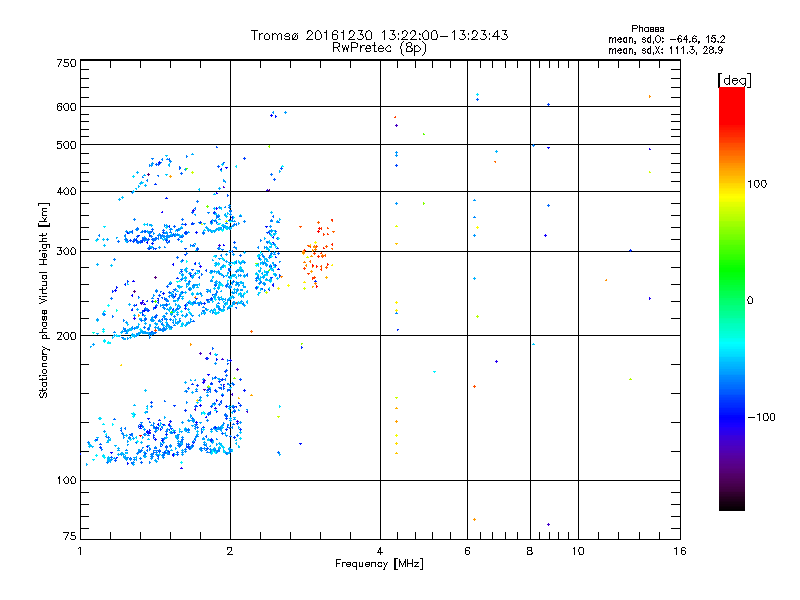This screenshot has height=600, width=800.
Task: Click the y-axis tick label '500'
Action: pyautogui.click(x=66, y=145)
